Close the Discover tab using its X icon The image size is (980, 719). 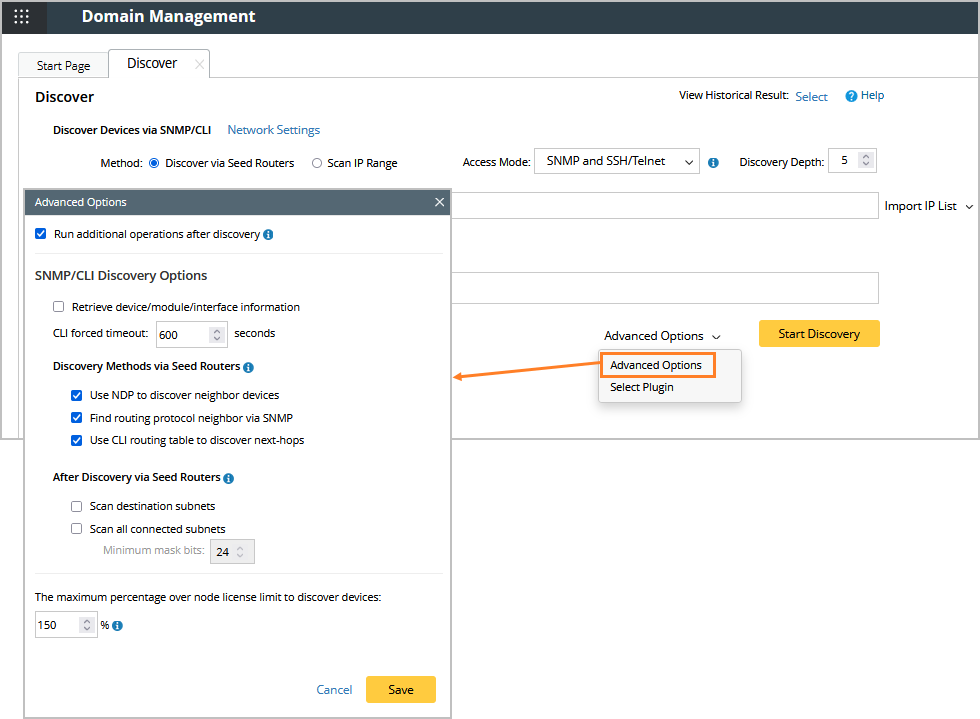199,65
